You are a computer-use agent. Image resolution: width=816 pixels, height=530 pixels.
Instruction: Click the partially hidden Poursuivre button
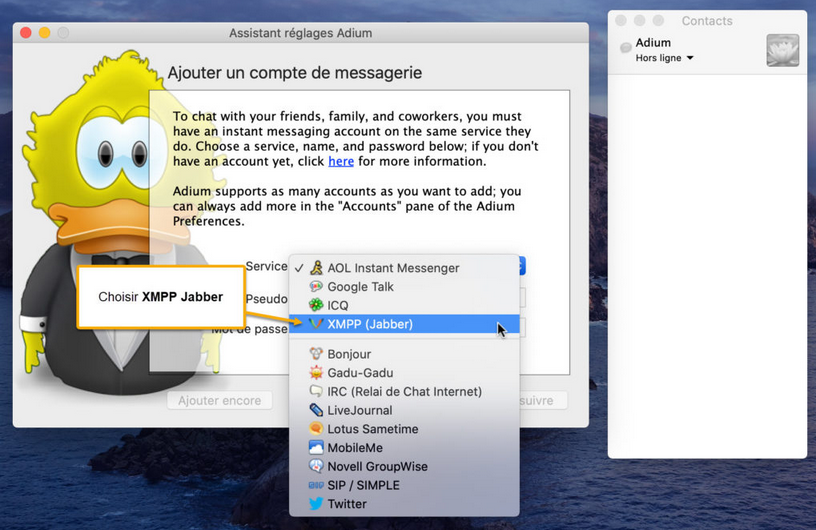(543, 400)
